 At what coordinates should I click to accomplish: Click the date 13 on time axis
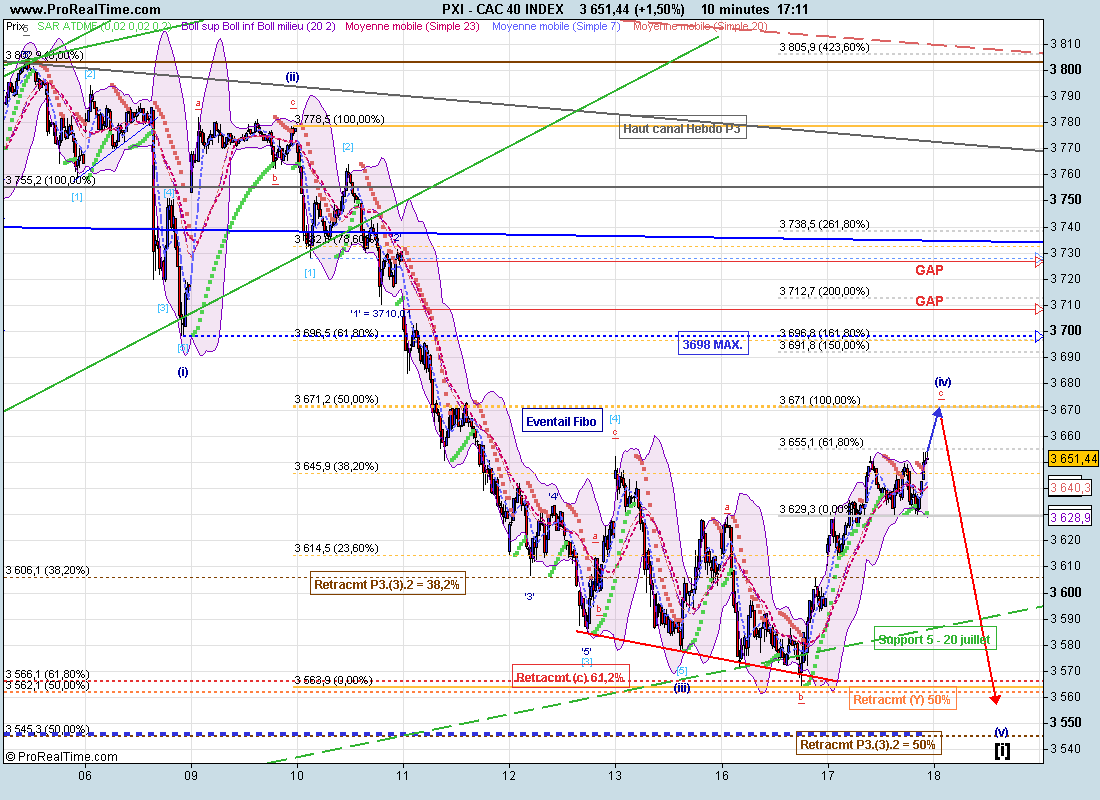pos(615,774)
